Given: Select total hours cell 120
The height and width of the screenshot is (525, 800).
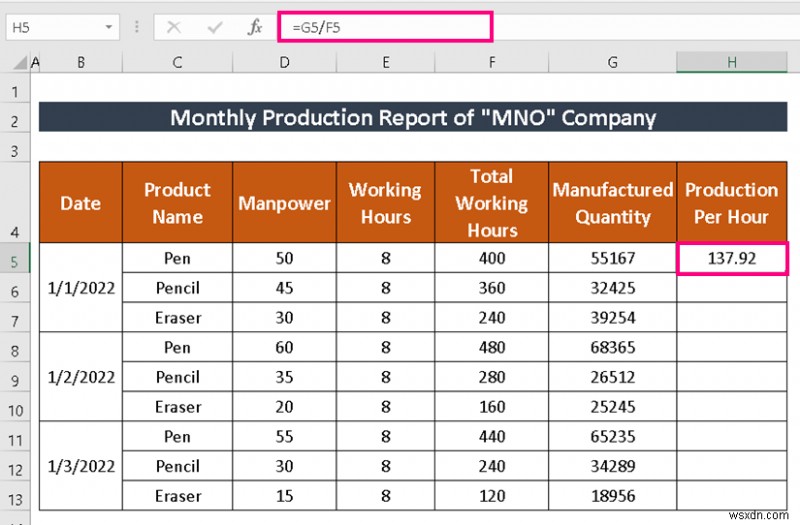Looking at the screenshot, I should pos(492,495).
